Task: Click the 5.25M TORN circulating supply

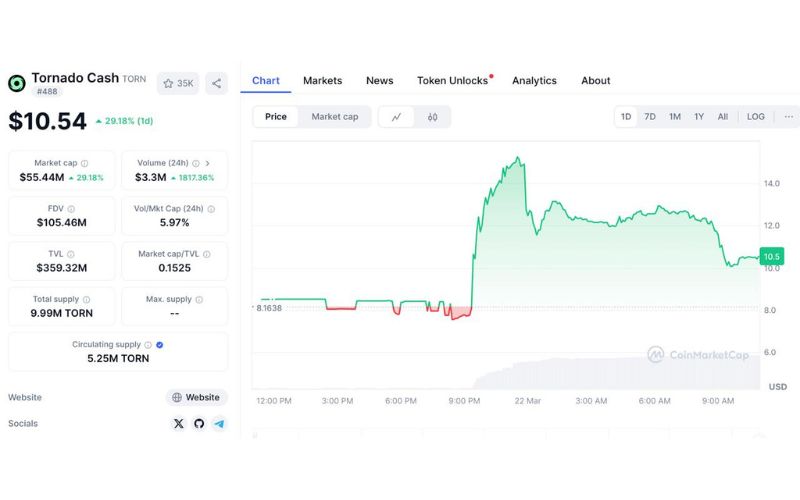Action: [118, 359]
